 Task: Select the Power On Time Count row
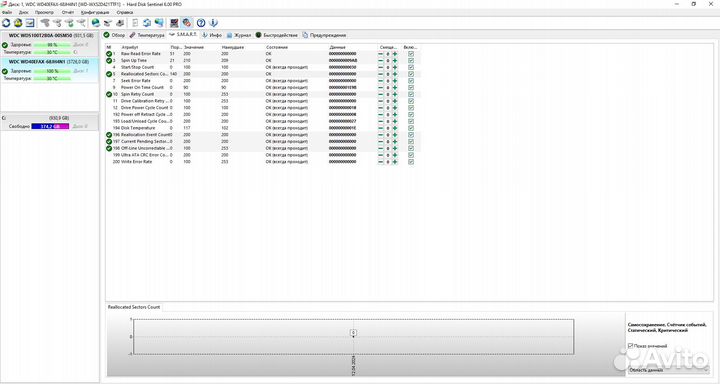262,87
